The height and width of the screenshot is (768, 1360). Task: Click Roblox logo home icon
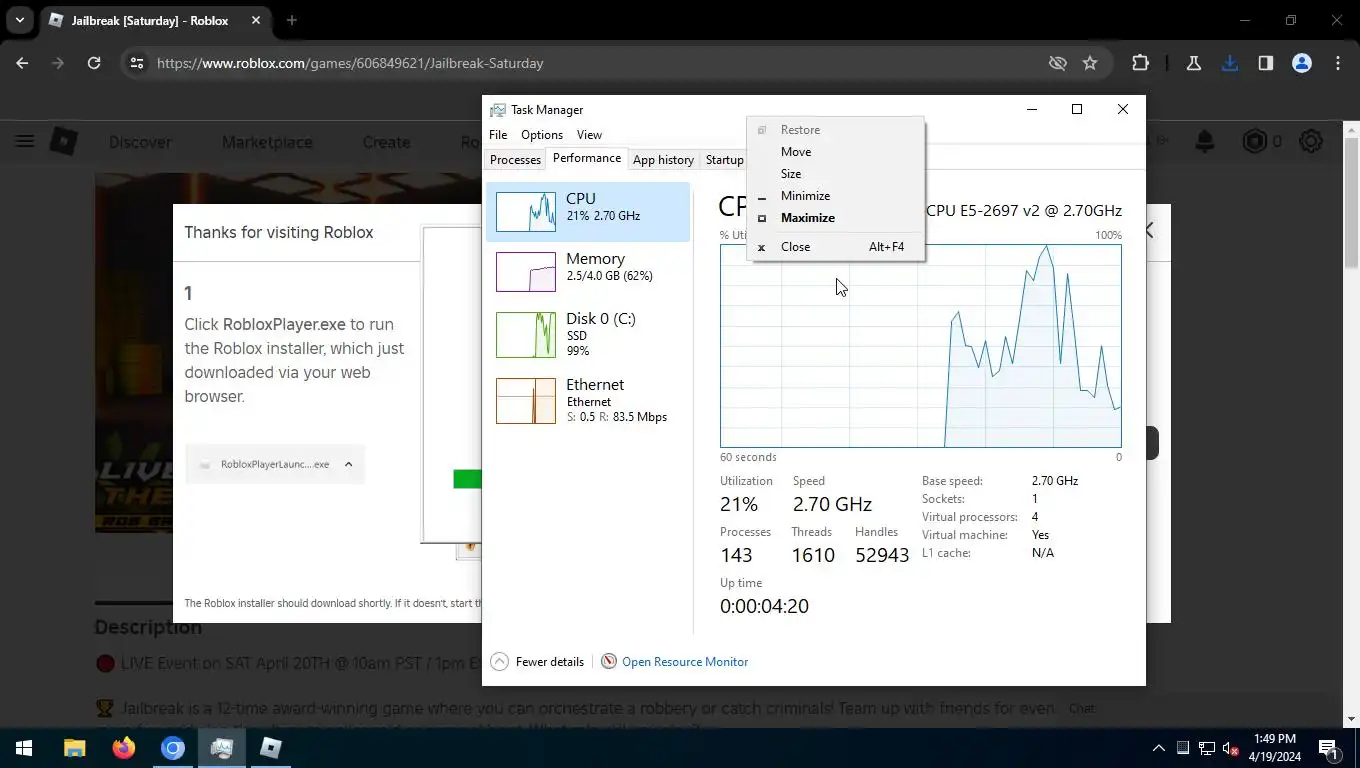pos(64,142)
